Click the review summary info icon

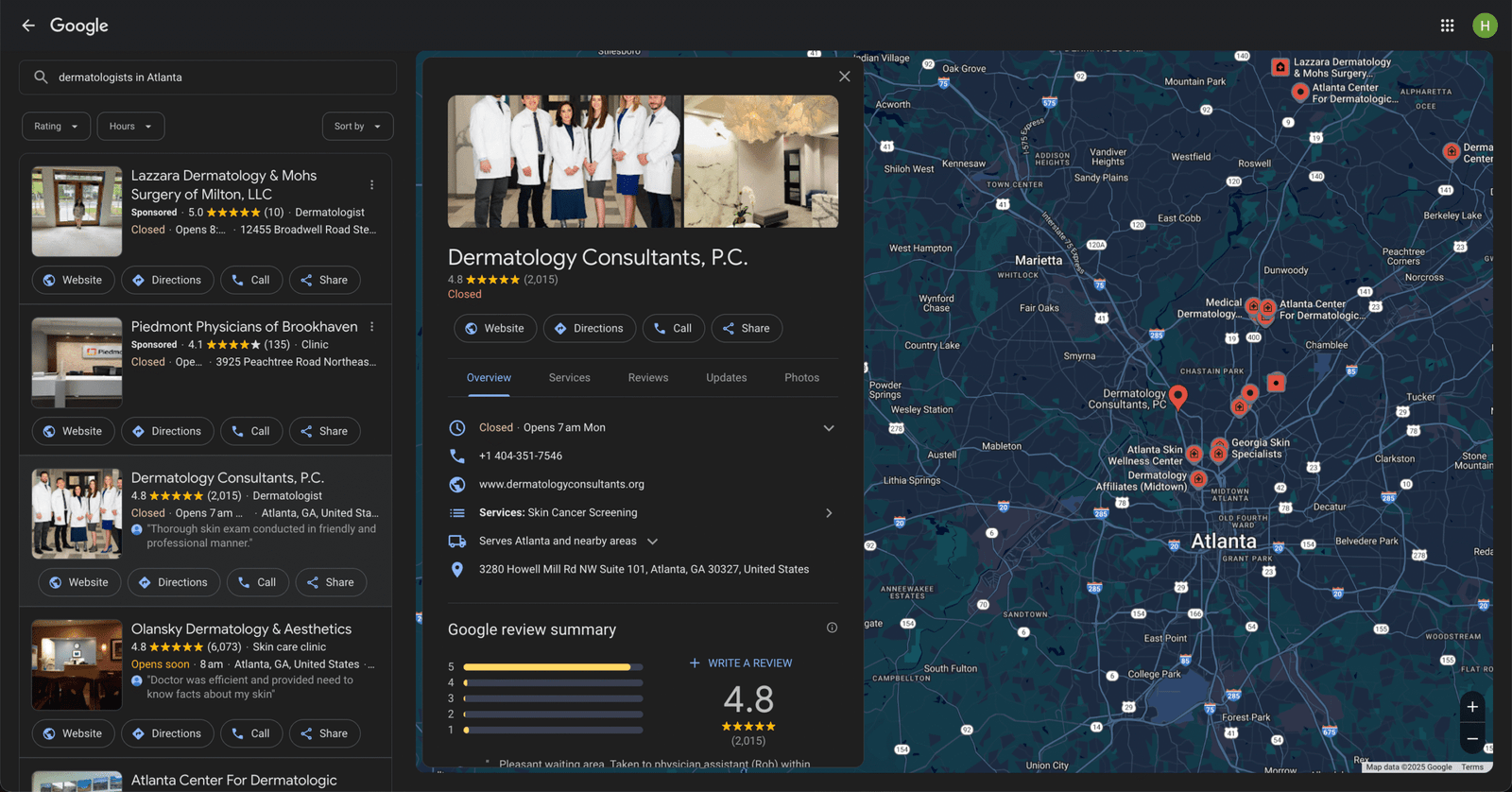pos(832,628)
